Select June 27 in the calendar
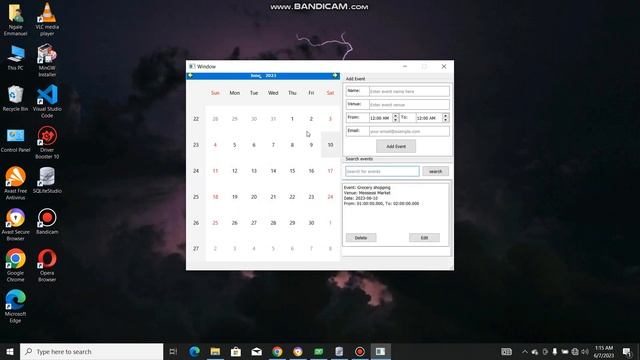 coord(254,223)
